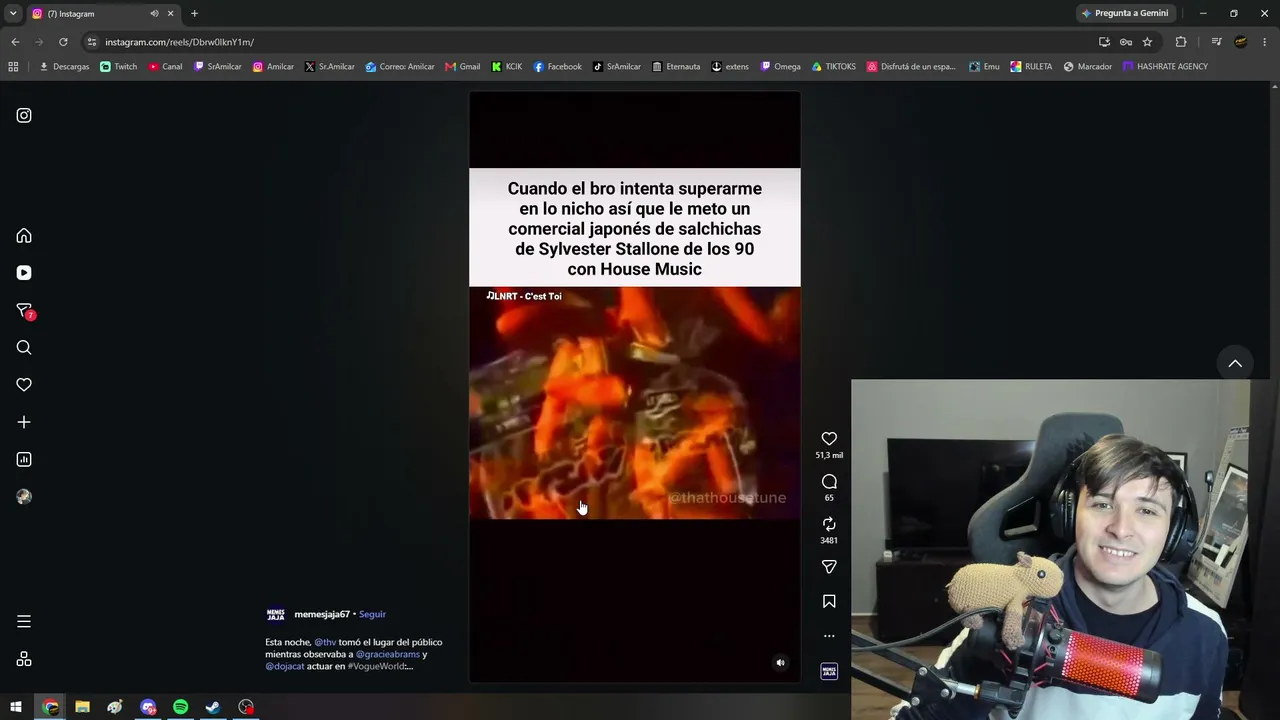Bookmark this page with star icon
Viewport: 1280px width, 720px height.
click(1147, 42)
